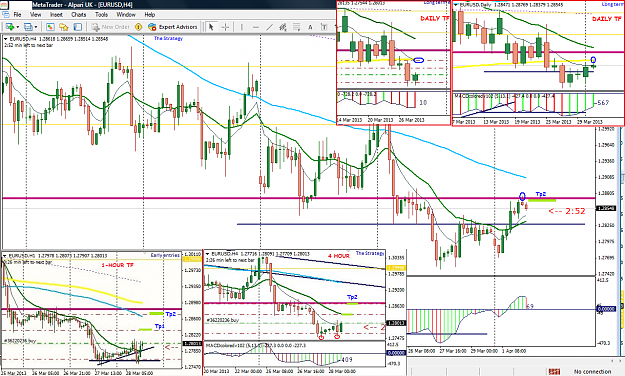Click MACD value '567' on Daily chart
Screen dimensions: 625x376
pyautogui.click(x=603, y=103)
